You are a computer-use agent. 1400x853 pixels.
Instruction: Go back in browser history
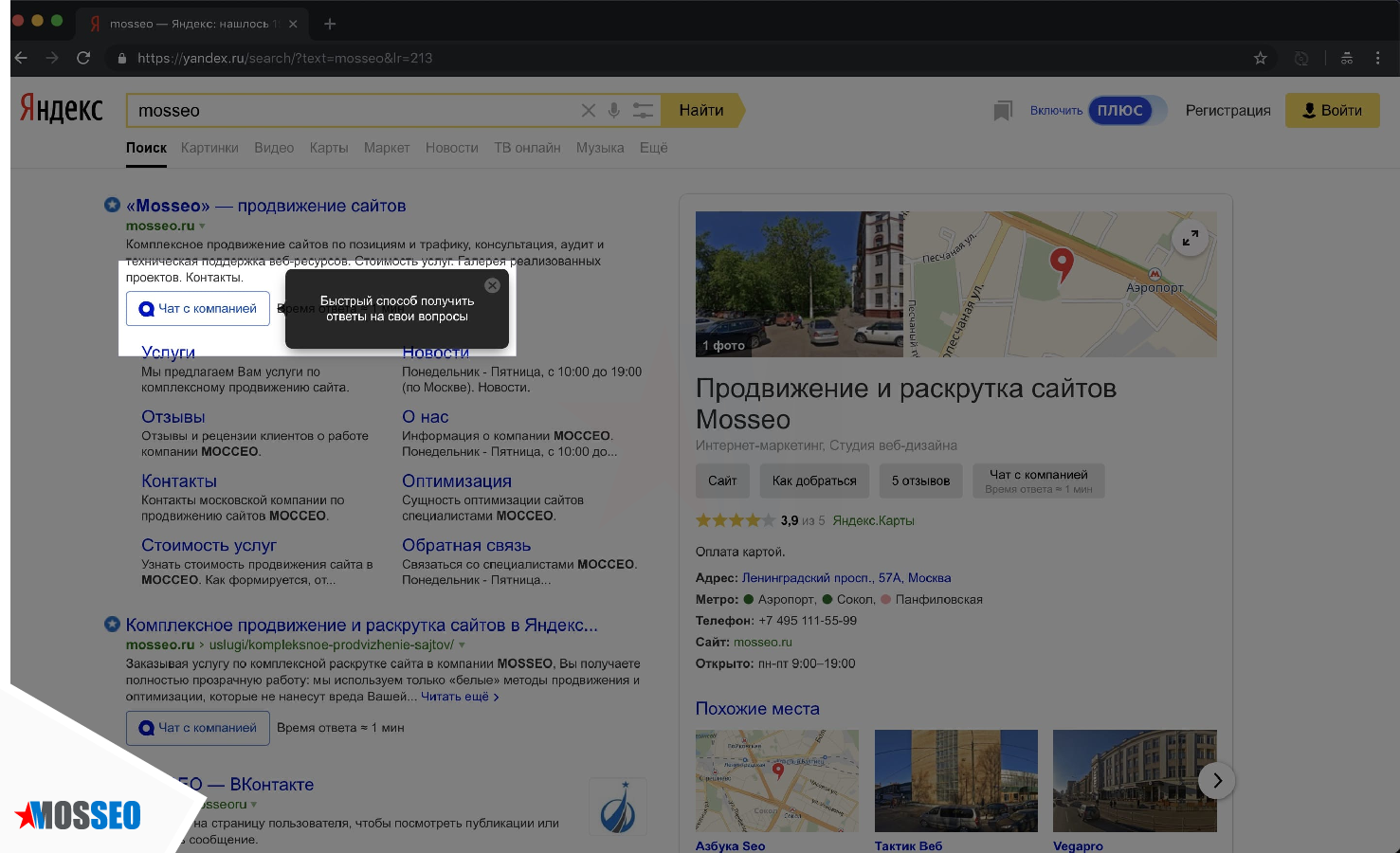21,58
